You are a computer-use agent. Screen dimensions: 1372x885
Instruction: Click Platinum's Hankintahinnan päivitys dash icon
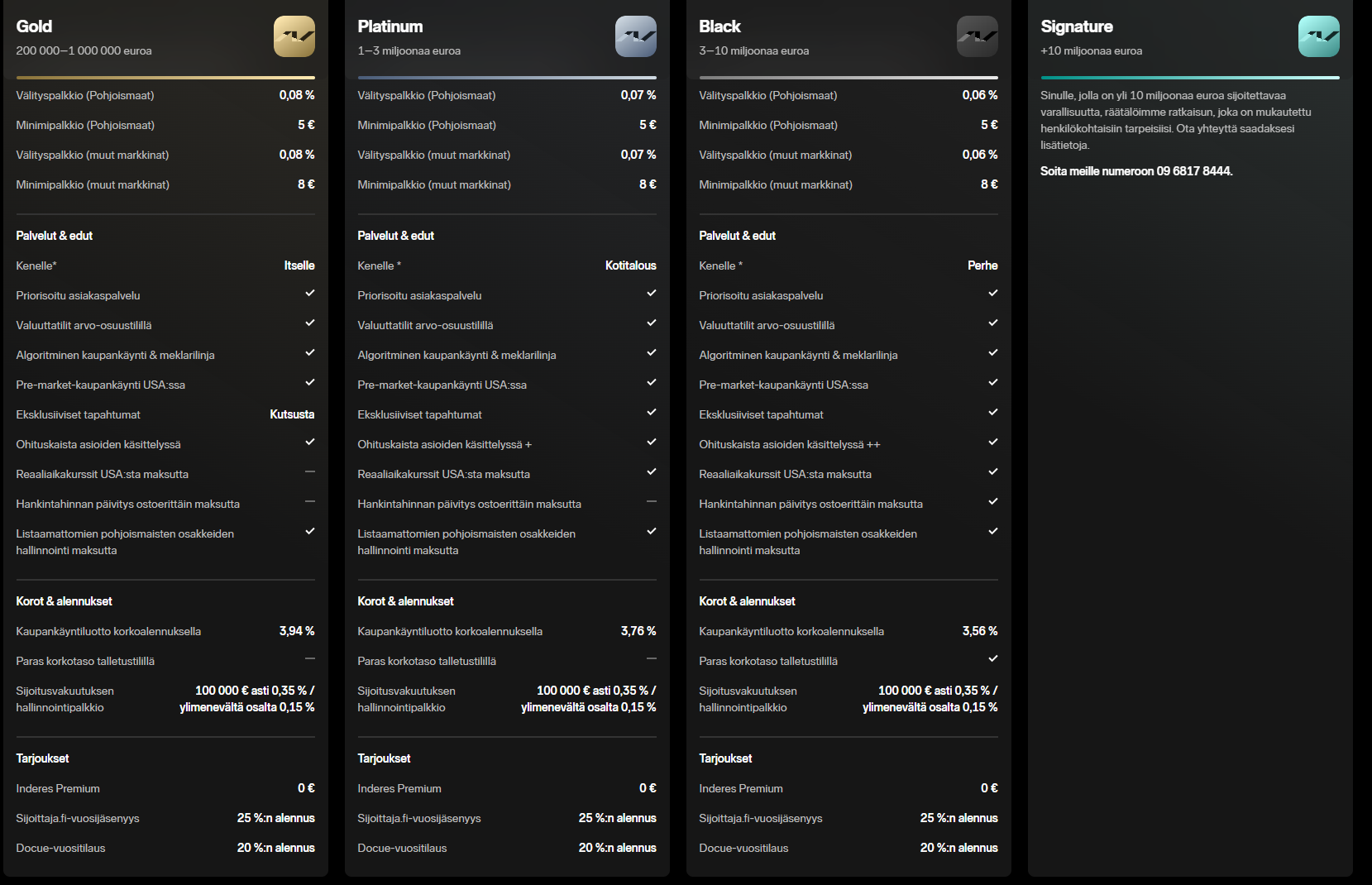click(x=652, y=502)
